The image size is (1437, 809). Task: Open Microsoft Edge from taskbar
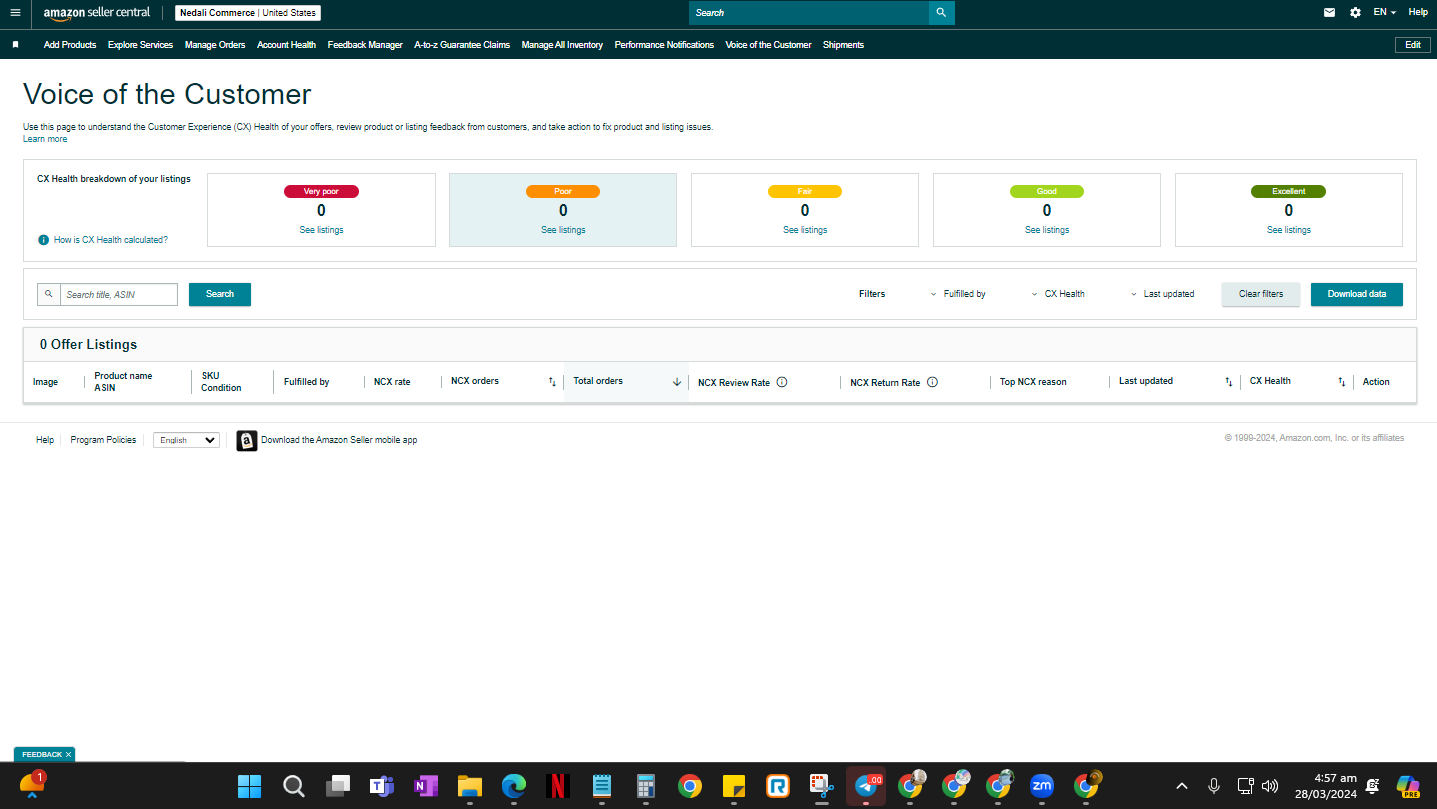[514, 786]
